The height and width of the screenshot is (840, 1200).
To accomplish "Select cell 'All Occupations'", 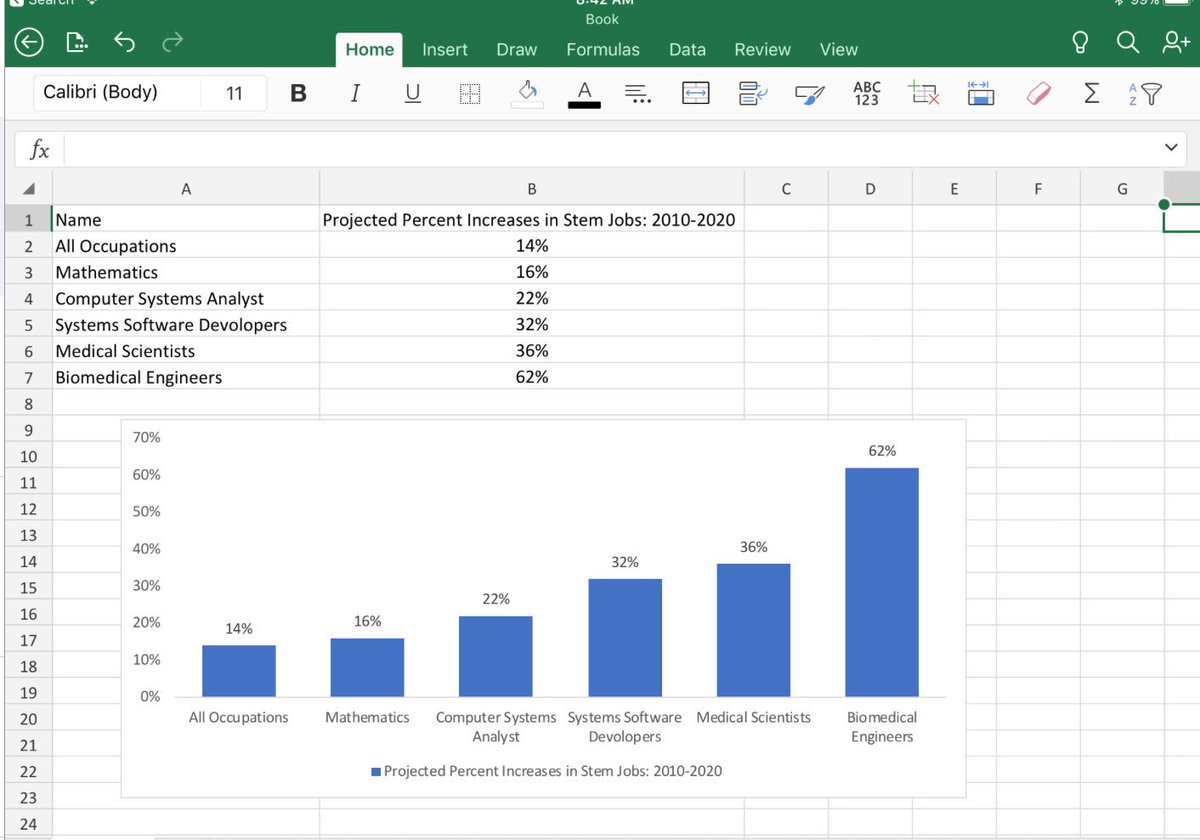I will point(186,246).
